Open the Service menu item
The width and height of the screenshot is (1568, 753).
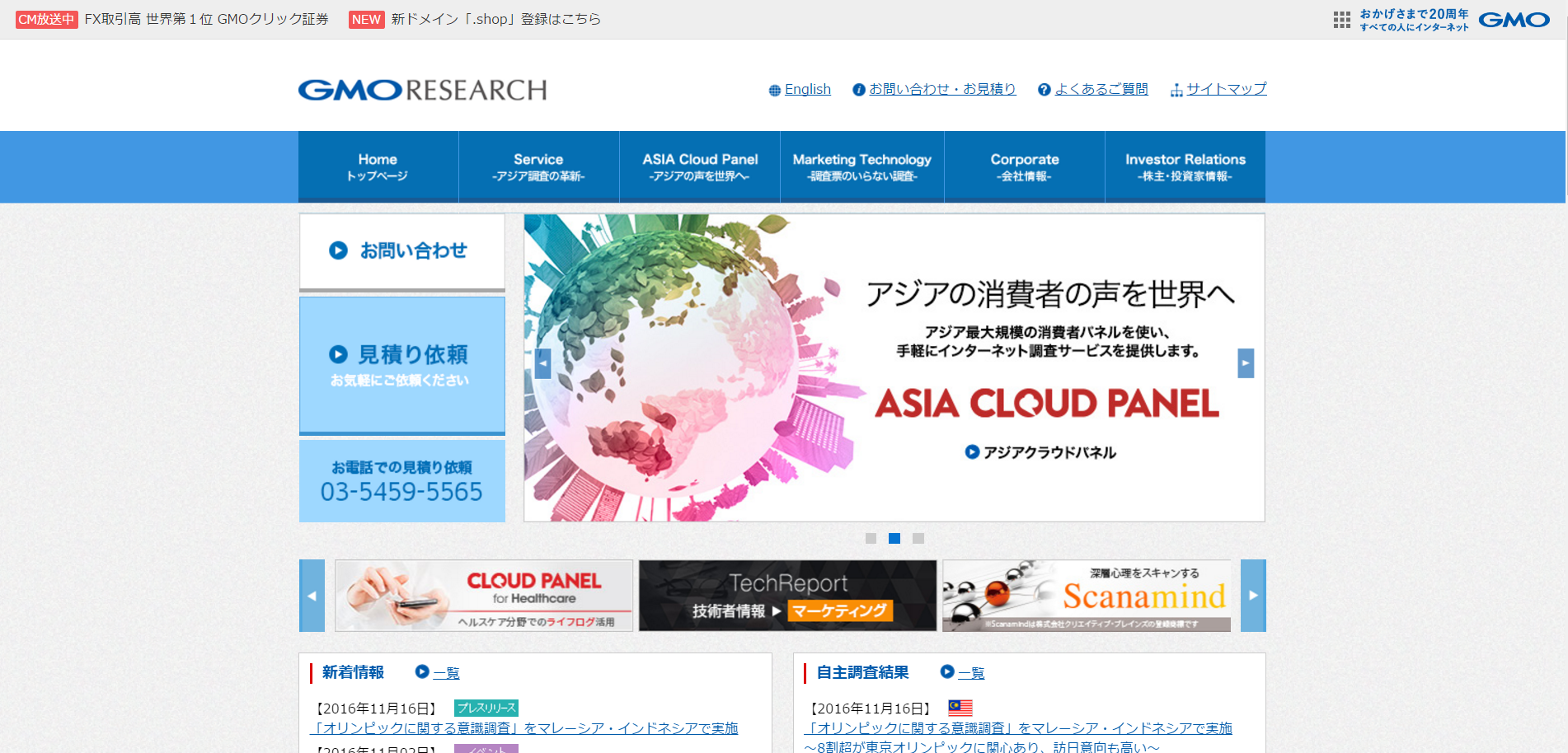coord(539,166)
